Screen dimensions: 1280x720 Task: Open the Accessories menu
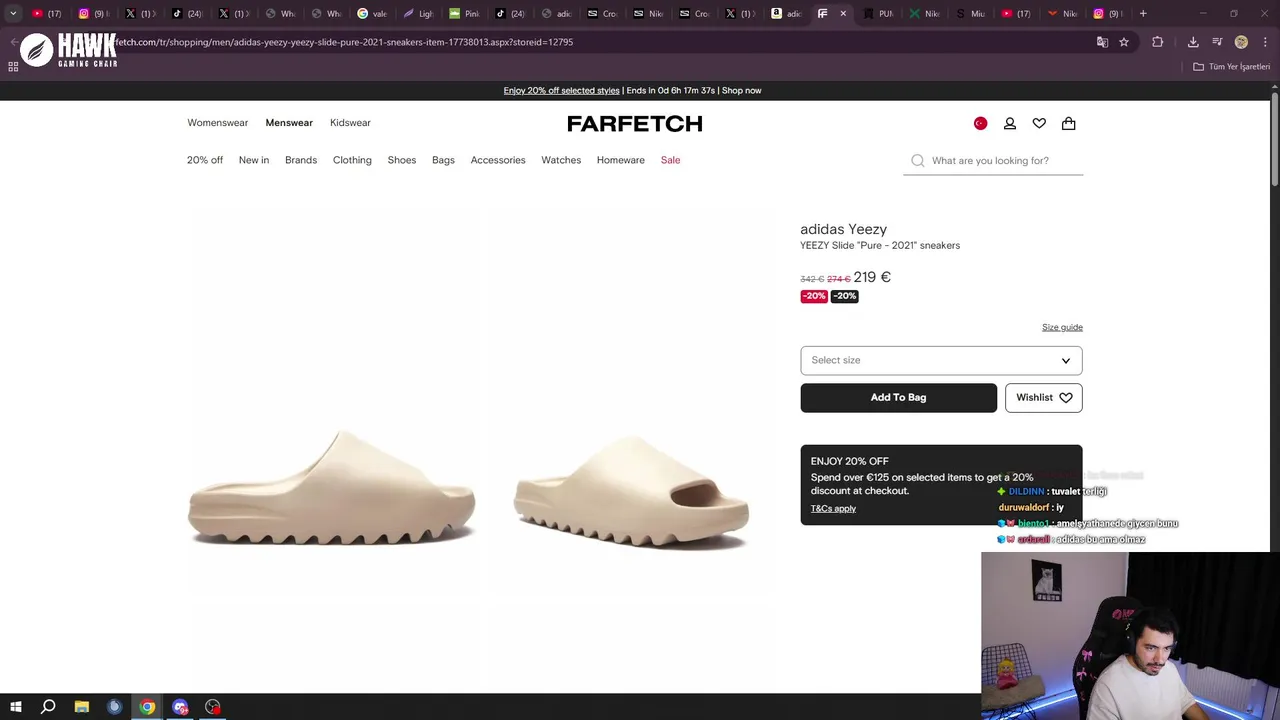[498, 160]
